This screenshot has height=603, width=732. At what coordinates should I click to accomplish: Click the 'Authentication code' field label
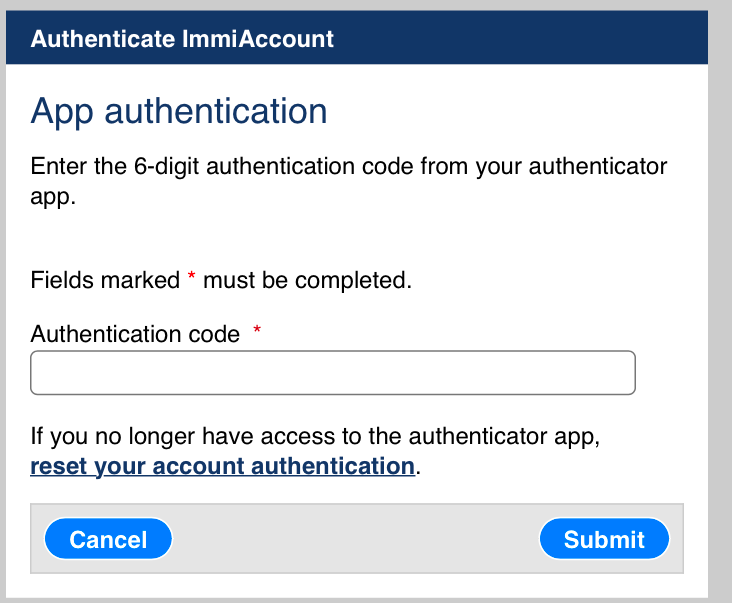tap(135, 334)
